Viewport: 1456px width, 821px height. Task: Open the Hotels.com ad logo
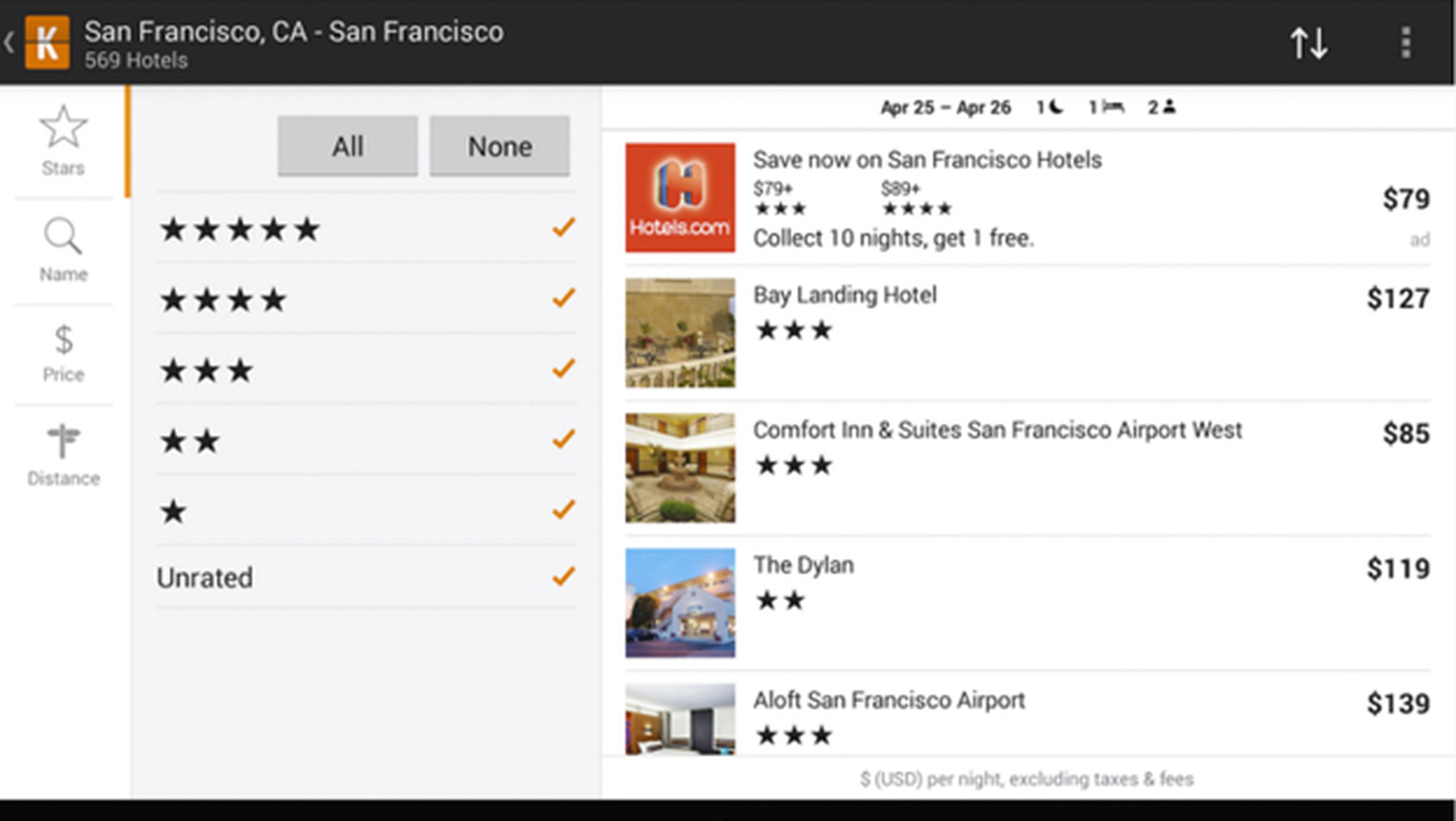[680, 198]
